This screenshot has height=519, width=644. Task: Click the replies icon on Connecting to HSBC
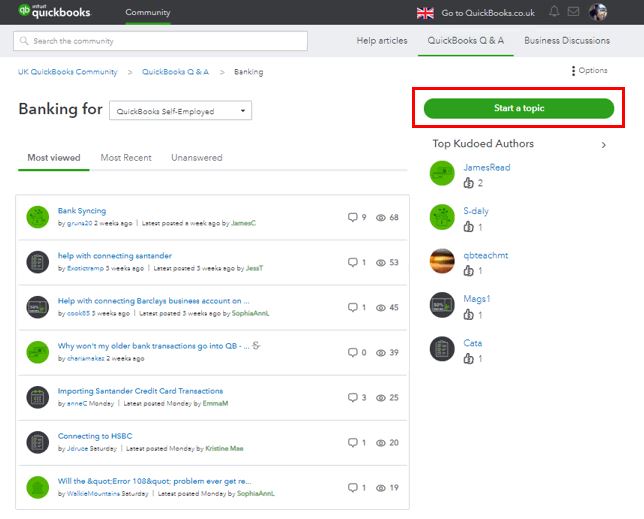(x=352, y=442)
